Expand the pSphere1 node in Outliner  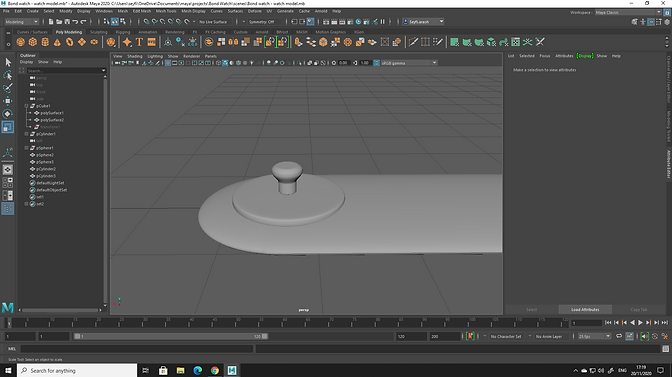pos(26,148)
